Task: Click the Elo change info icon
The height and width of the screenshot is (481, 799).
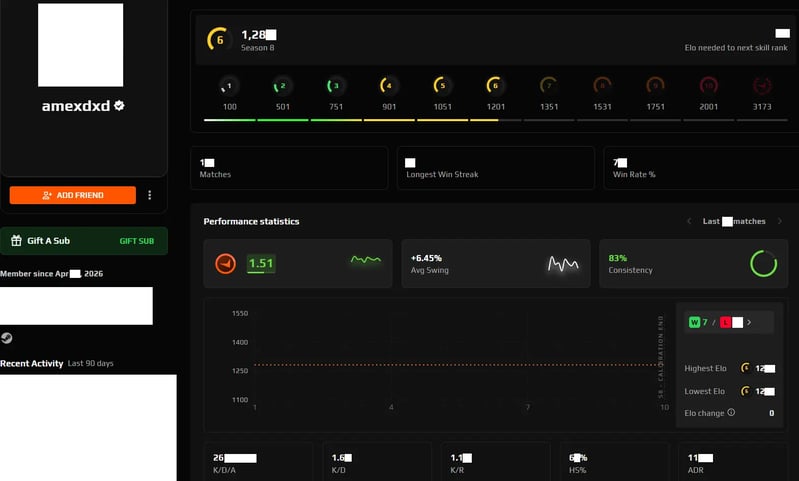Action: pos(731,412)
